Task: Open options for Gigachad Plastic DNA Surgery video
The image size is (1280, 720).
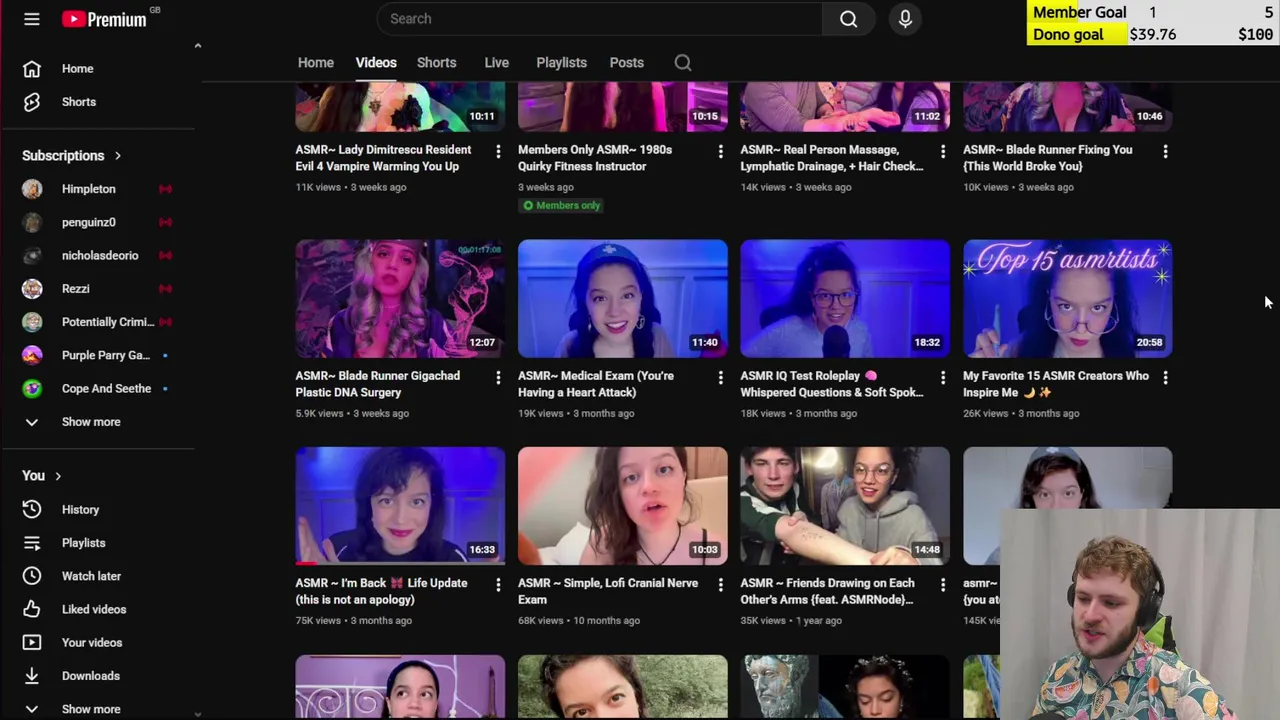Action: point(498,377)
